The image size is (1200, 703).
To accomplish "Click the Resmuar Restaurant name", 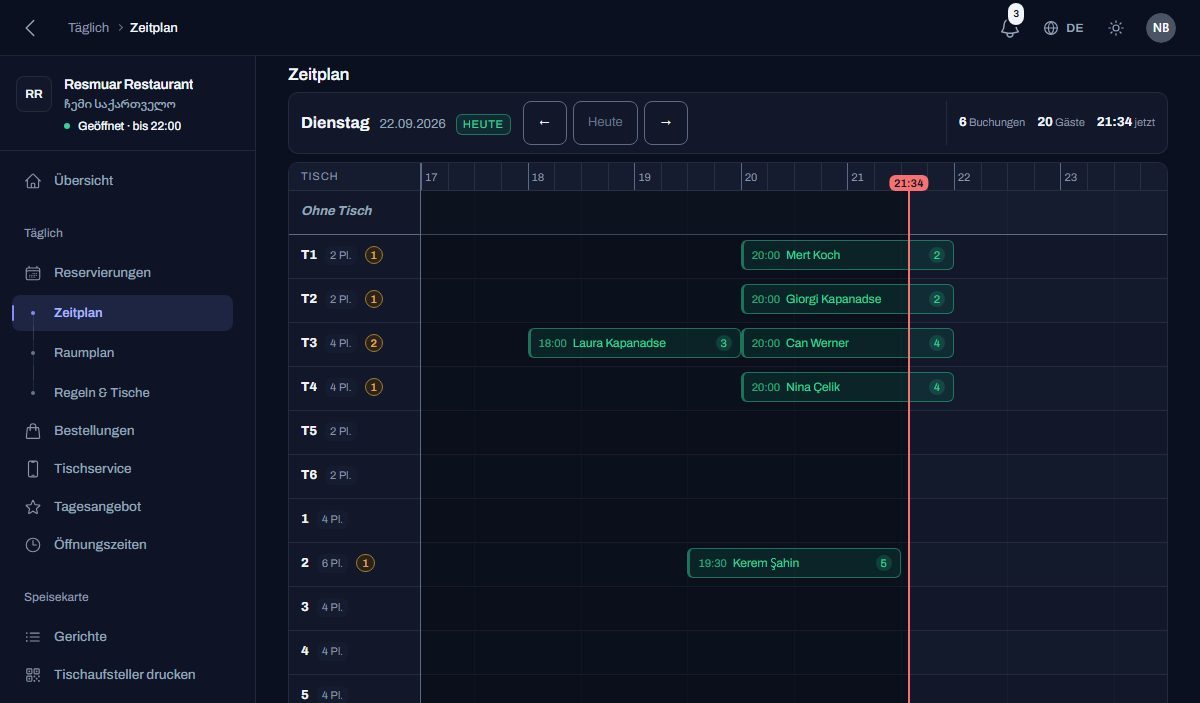I will click(x=129, y=84).
